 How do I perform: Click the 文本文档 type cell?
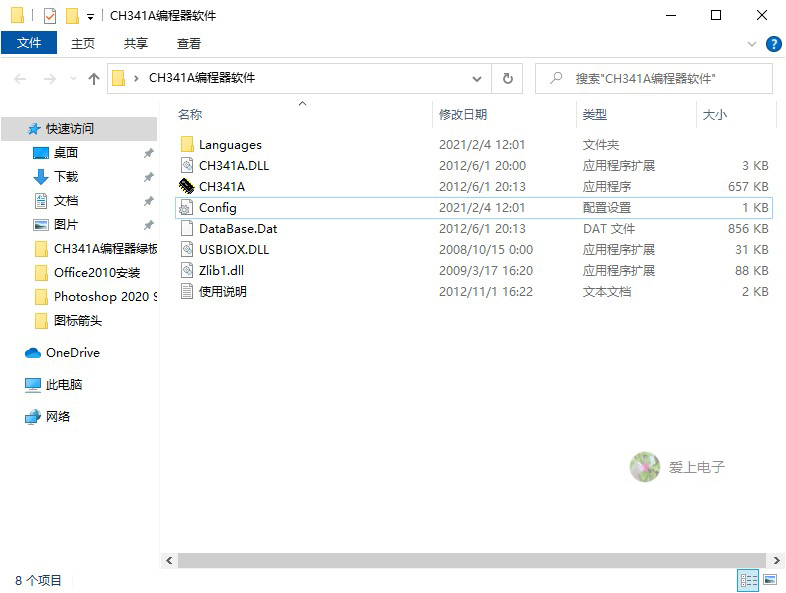(607, 291)
